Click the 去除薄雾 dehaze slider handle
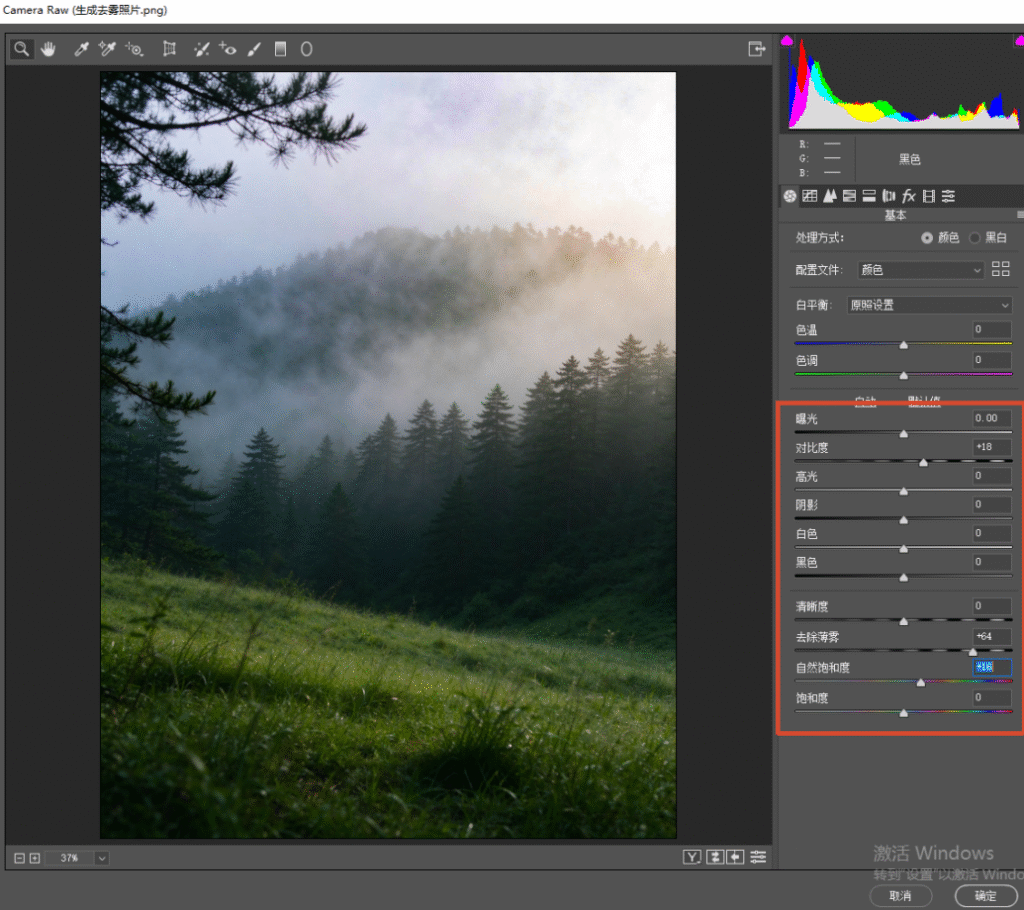This screenshot has height=910, width=1024. pos(973,651)
